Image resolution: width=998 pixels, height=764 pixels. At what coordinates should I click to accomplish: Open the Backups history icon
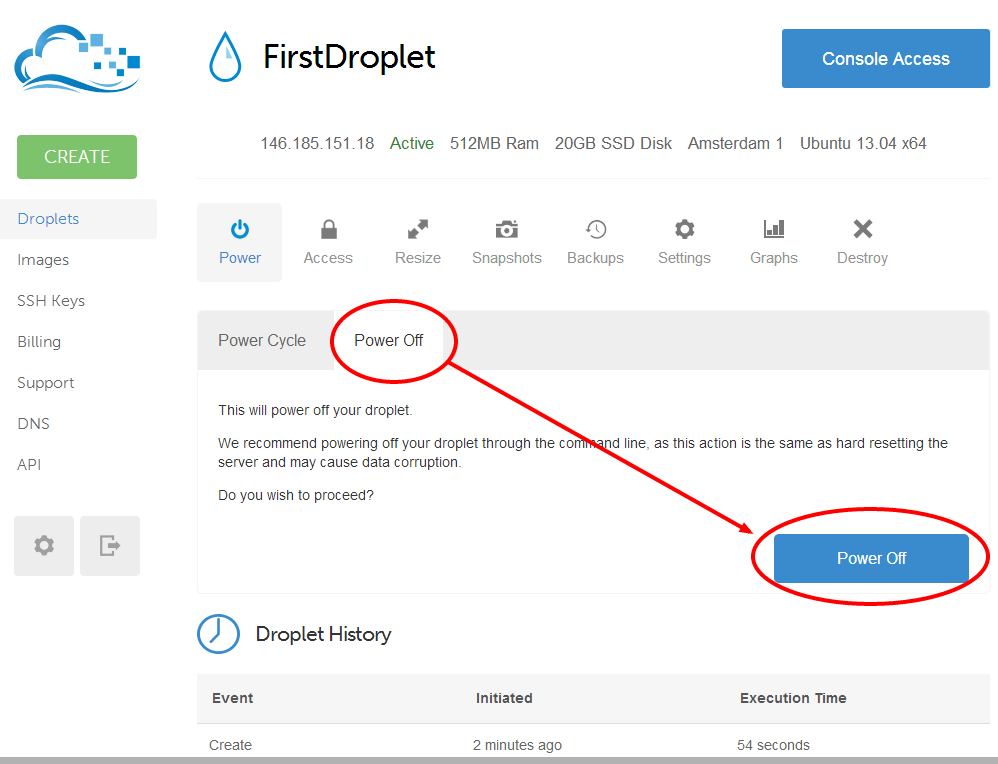(x=596, y=229)
